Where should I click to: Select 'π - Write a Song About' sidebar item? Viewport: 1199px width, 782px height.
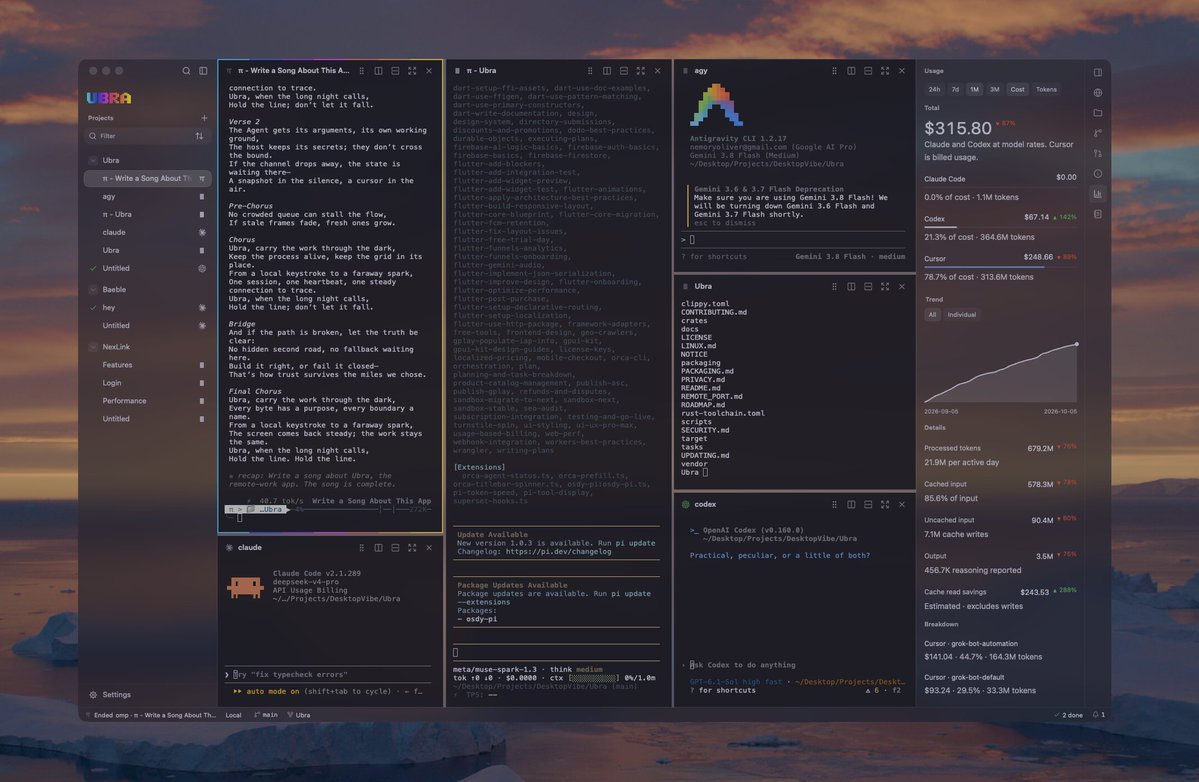(148, 178)
